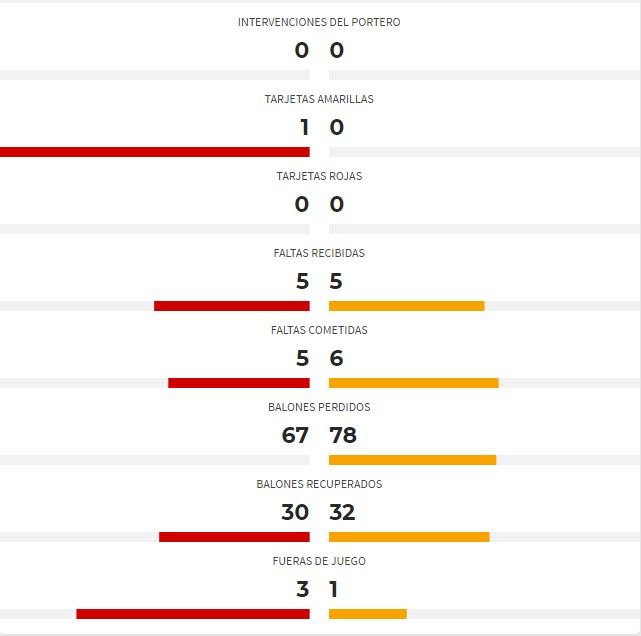The image size is (641, 636).
Task: Click the orange Balones Perdidos bar
Action: pos(412,460)
